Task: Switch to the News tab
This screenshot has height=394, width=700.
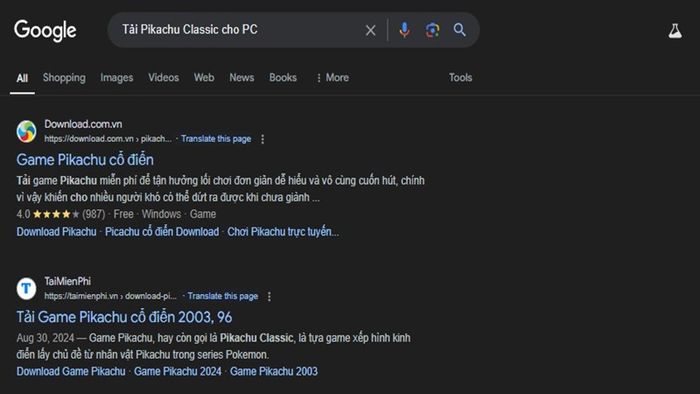Action: (x=242, y=78)
